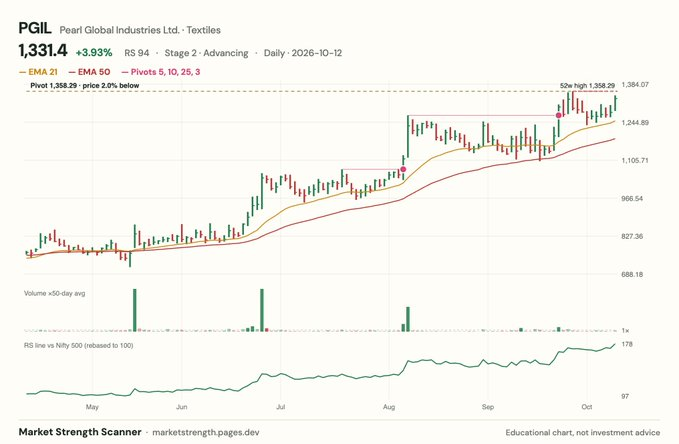Click the RS line vs Nifty 500 panel title
Viewport: 679px width, 444px height.
coord(78,345)
